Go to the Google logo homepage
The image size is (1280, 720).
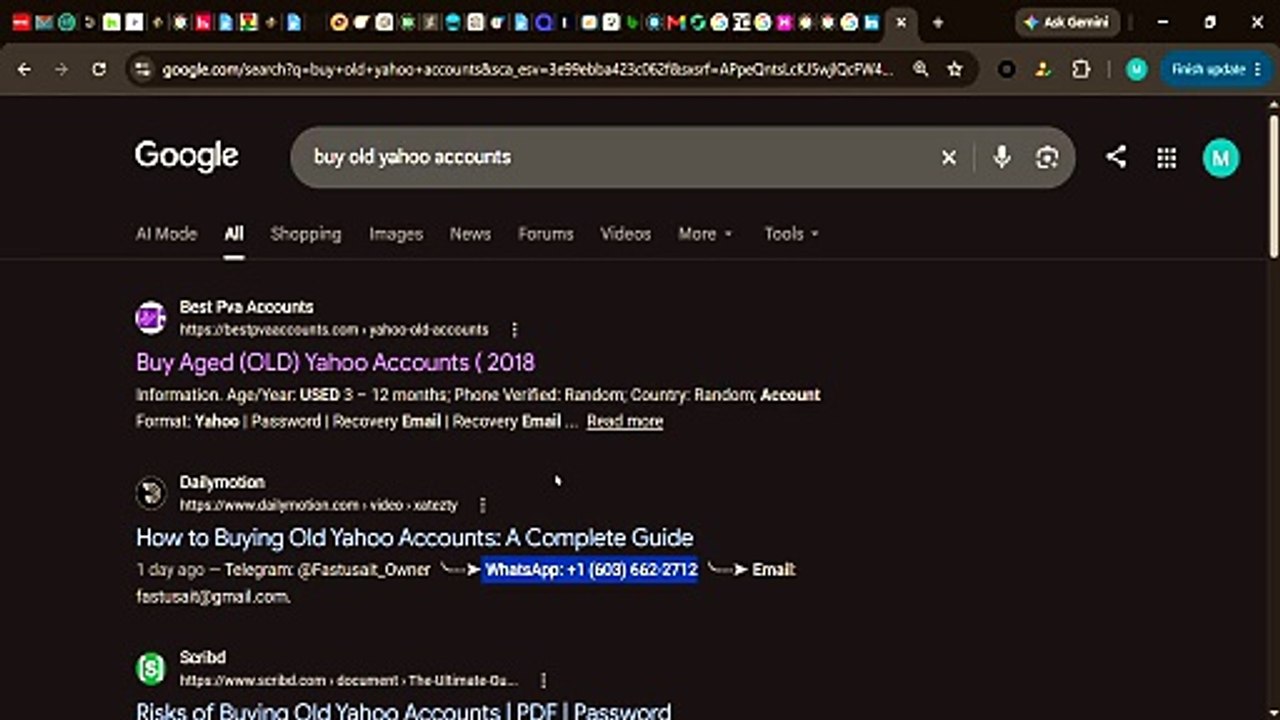pos(186,156)
